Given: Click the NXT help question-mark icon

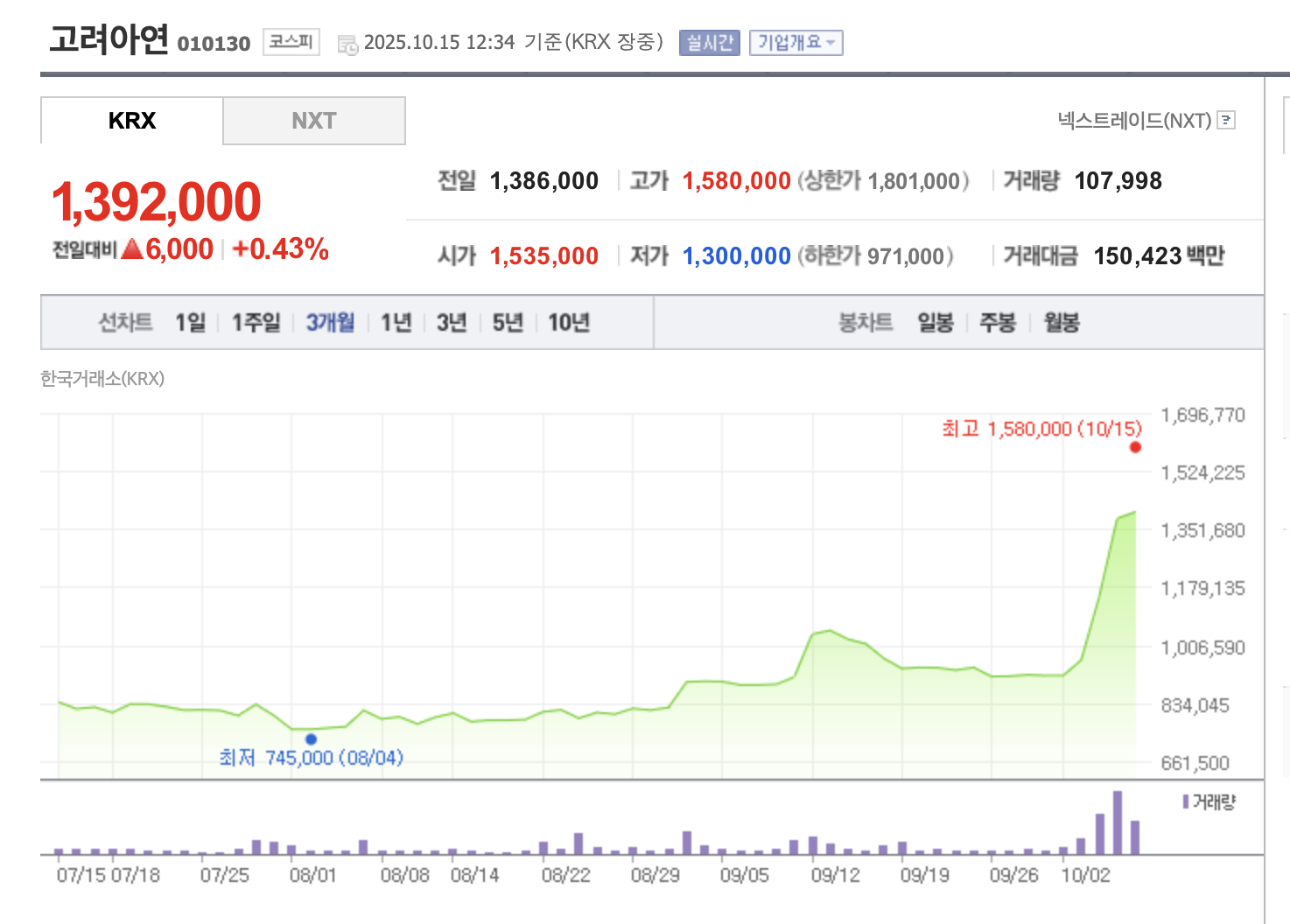Looking at the screenshot, I should pos(1227,120).
